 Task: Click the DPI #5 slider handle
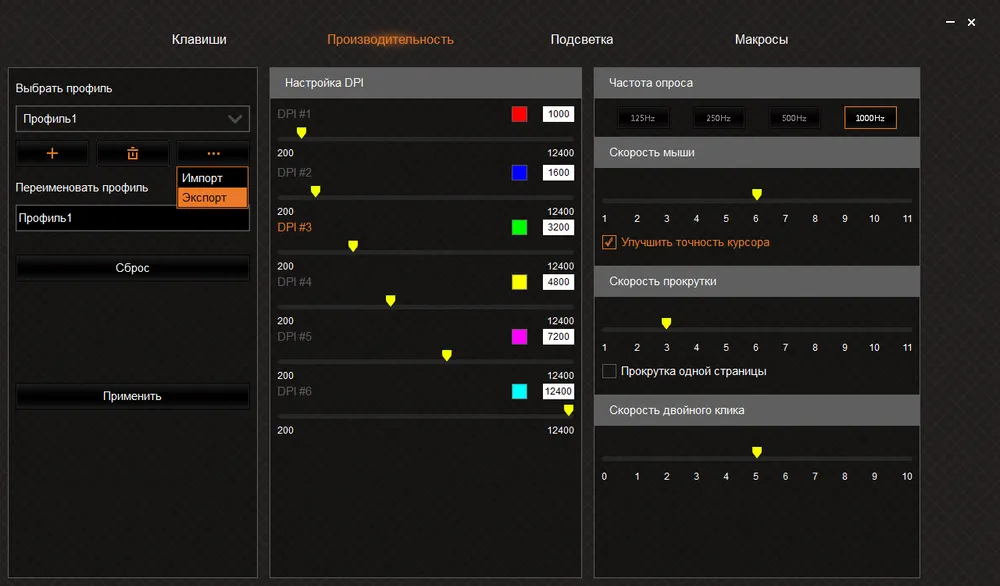(x=446, y=355)
